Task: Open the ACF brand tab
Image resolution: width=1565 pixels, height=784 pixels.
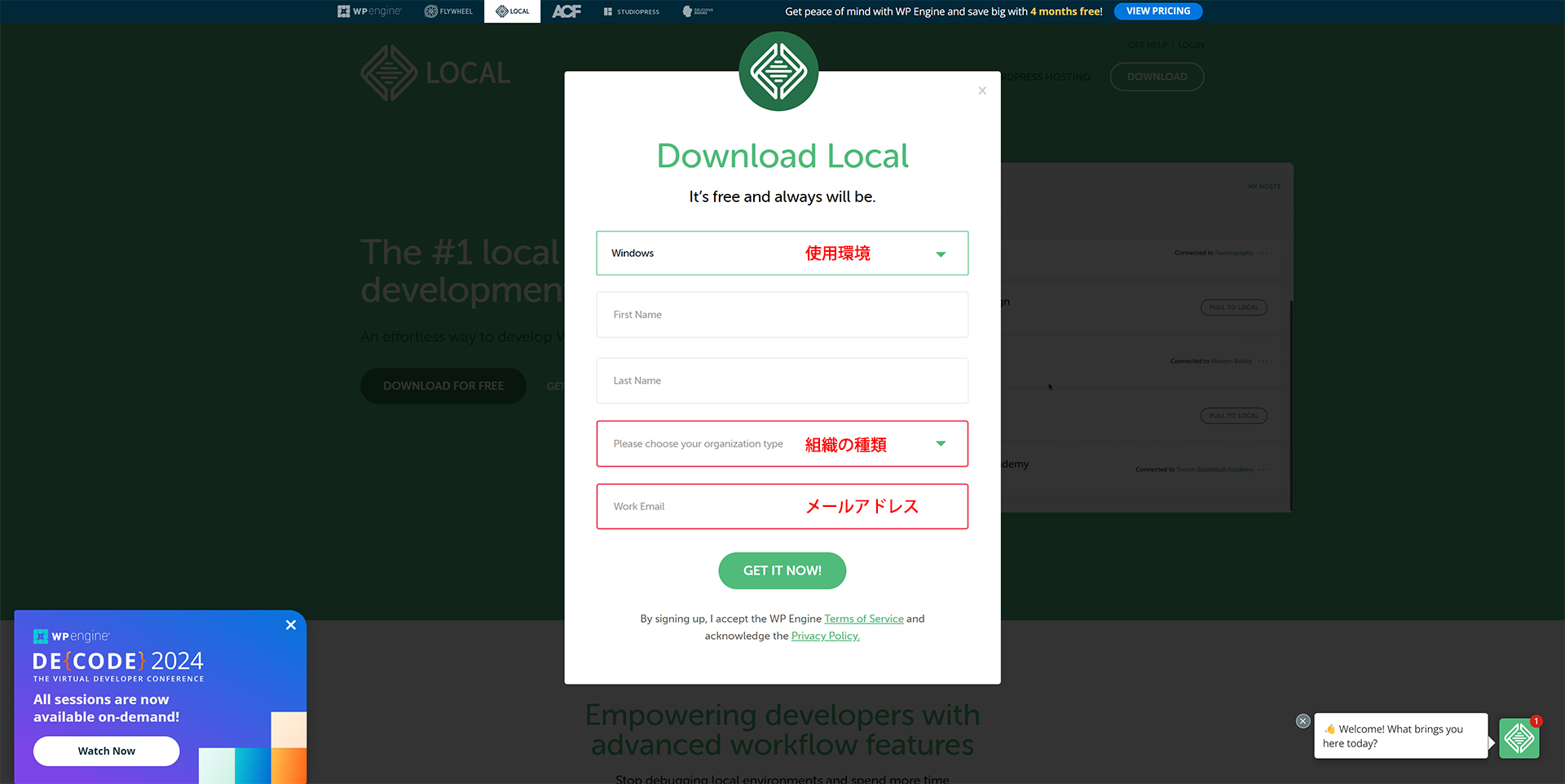Action: 566,11
